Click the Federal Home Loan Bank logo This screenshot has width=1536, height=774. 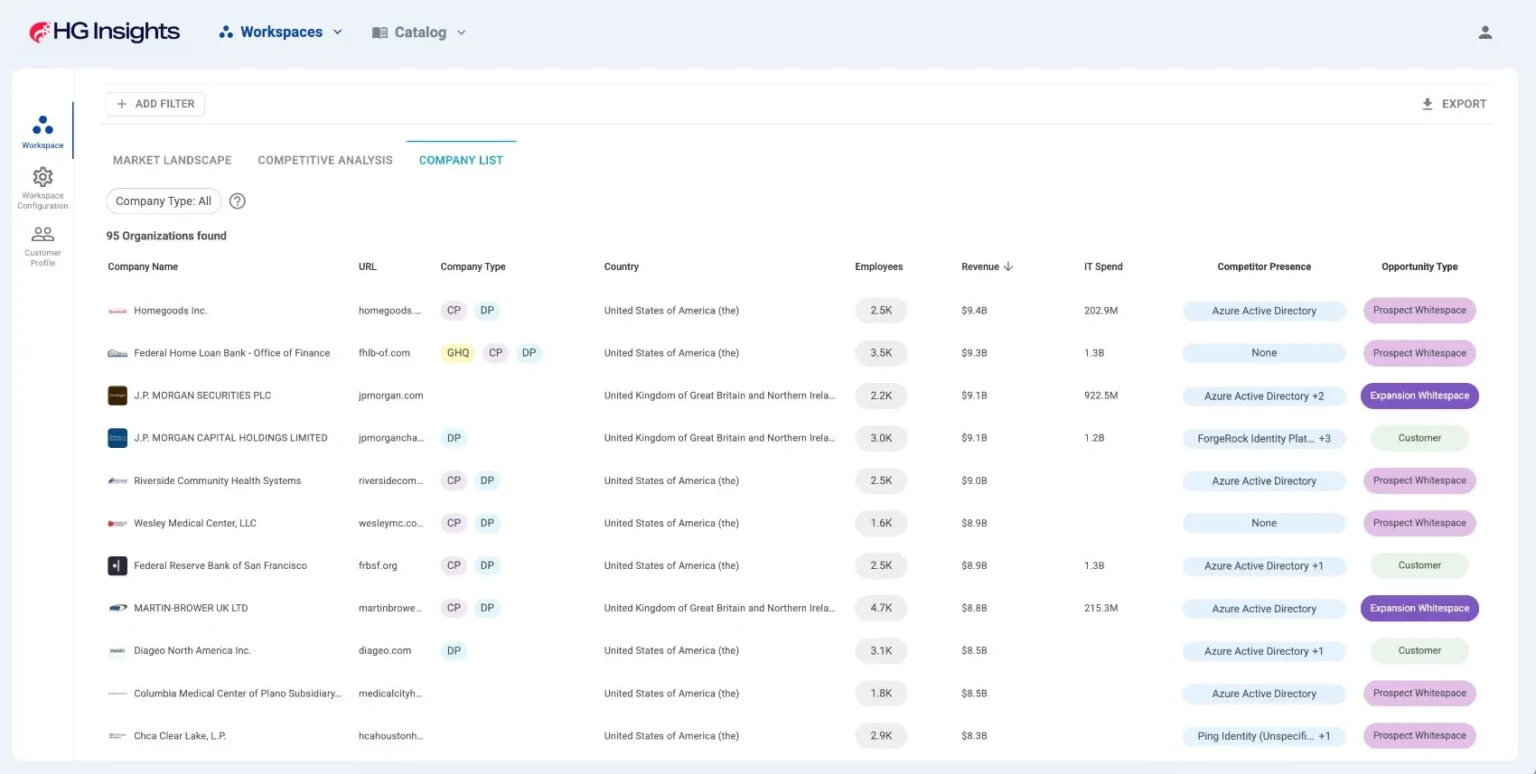click(x=117, y=353)
